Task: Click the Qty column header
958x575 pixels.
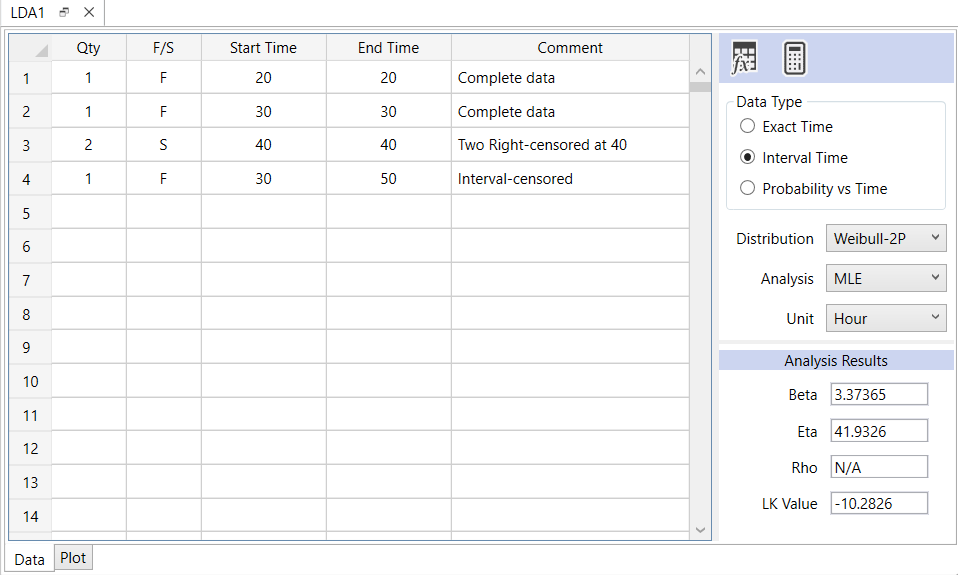Action: (89, 48)
